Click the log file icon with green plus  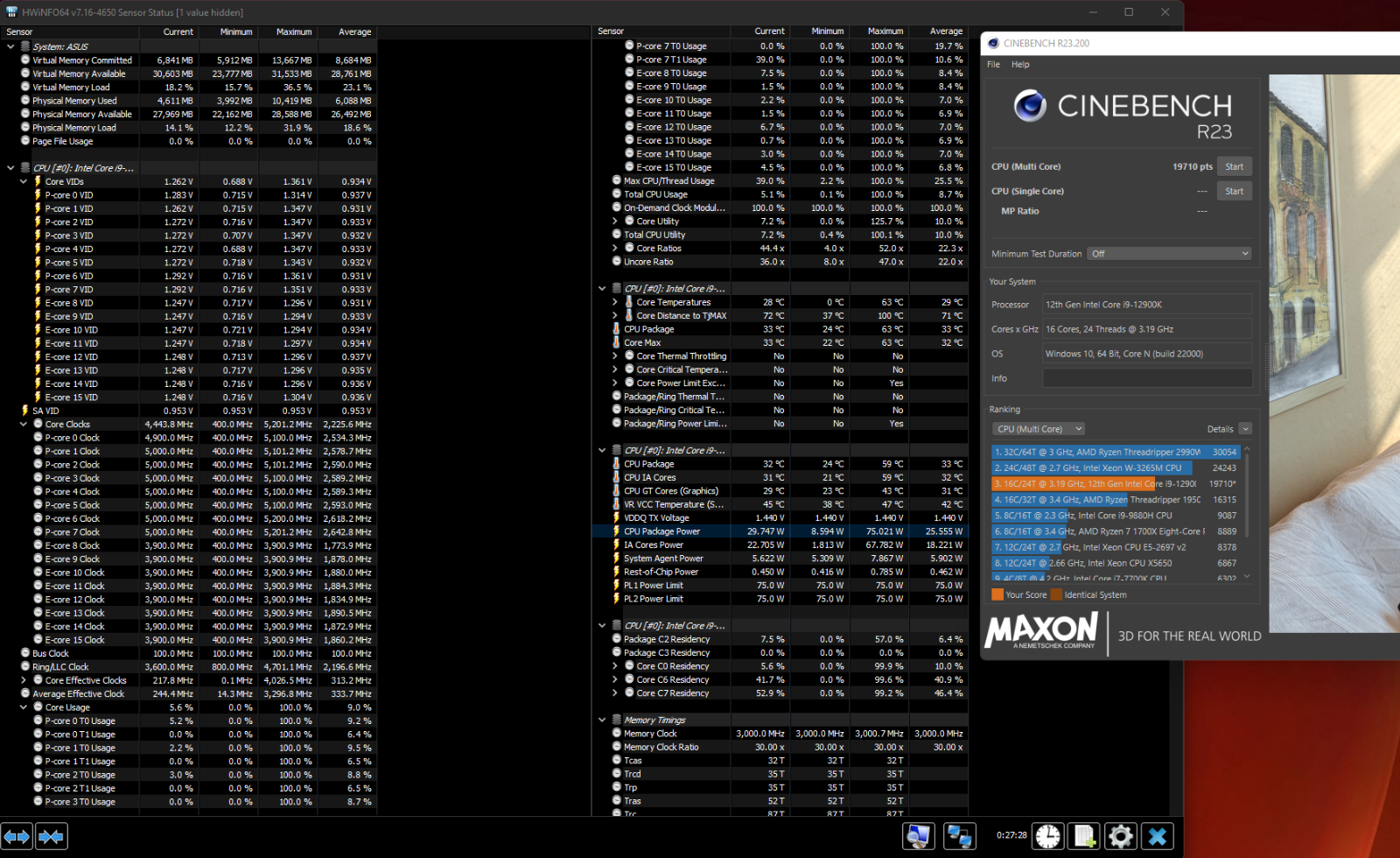pos(1084,837)
